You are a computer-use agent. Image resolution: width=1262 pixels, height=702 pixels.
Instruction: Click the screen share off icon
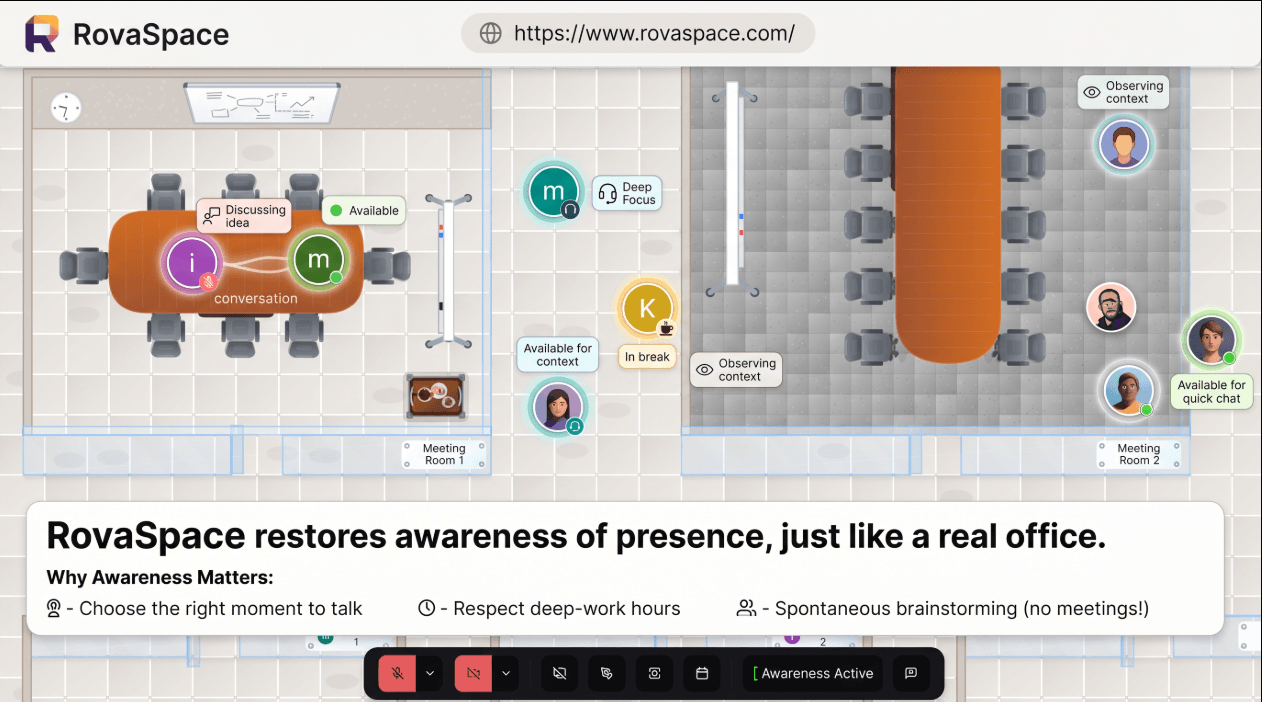click(x=559, y=674)
